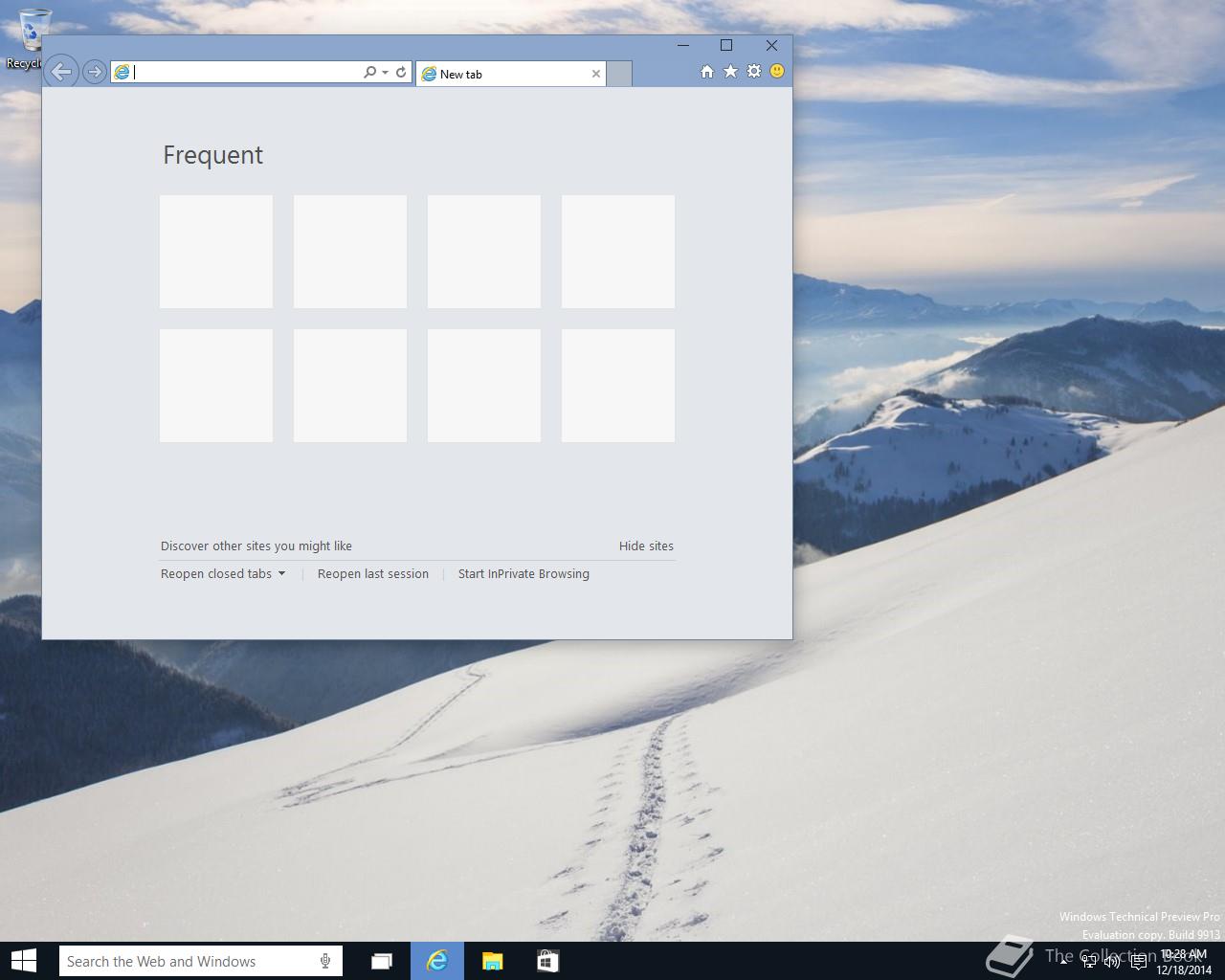Click the smiley feedback icon

777,72
